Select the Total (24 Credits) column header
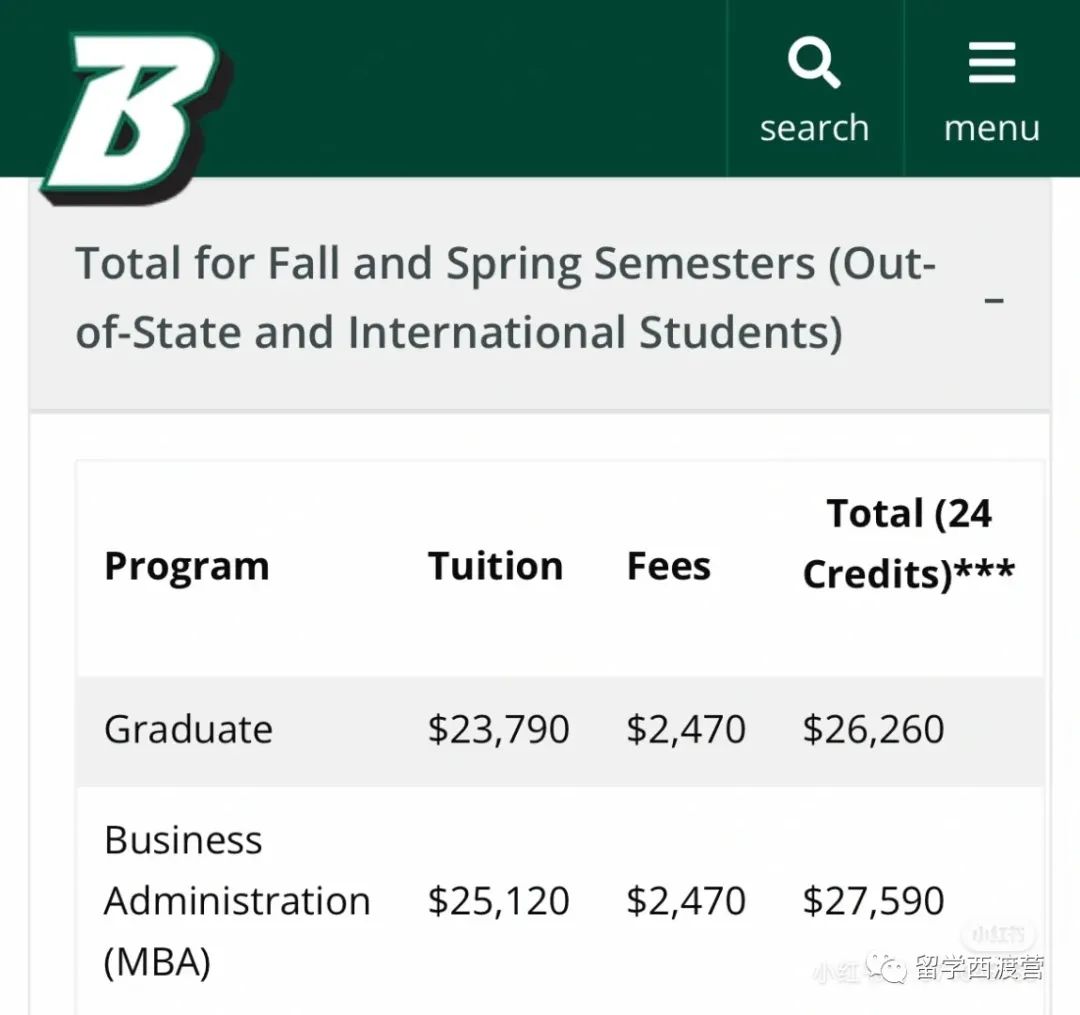The width and height of the screenshot is (1080, 1015). 908,543
